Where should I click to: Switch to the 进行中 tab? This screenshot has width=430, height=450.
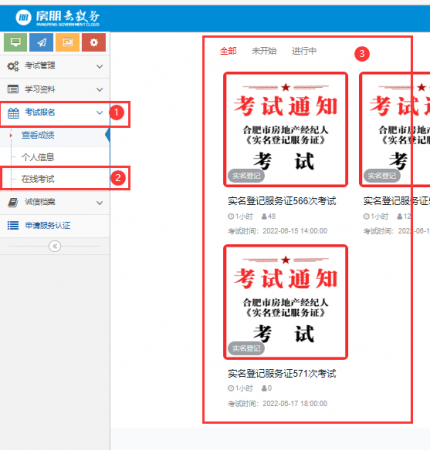(304, 51)
